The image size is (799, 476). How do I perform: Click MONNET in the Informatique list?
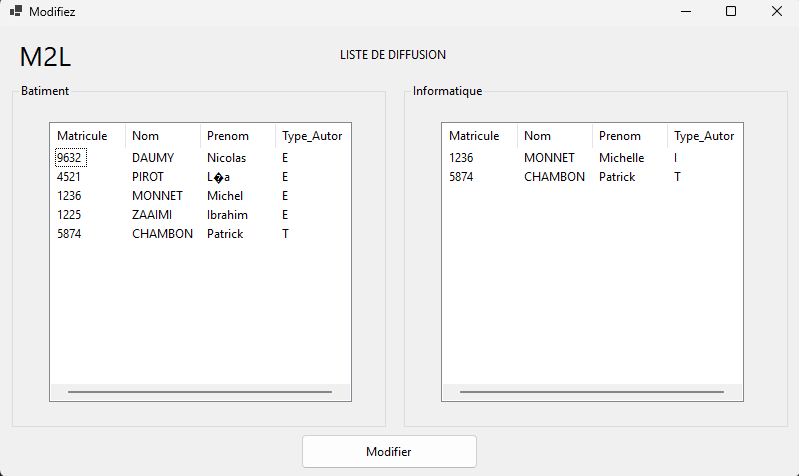click(x=549, y=157)
